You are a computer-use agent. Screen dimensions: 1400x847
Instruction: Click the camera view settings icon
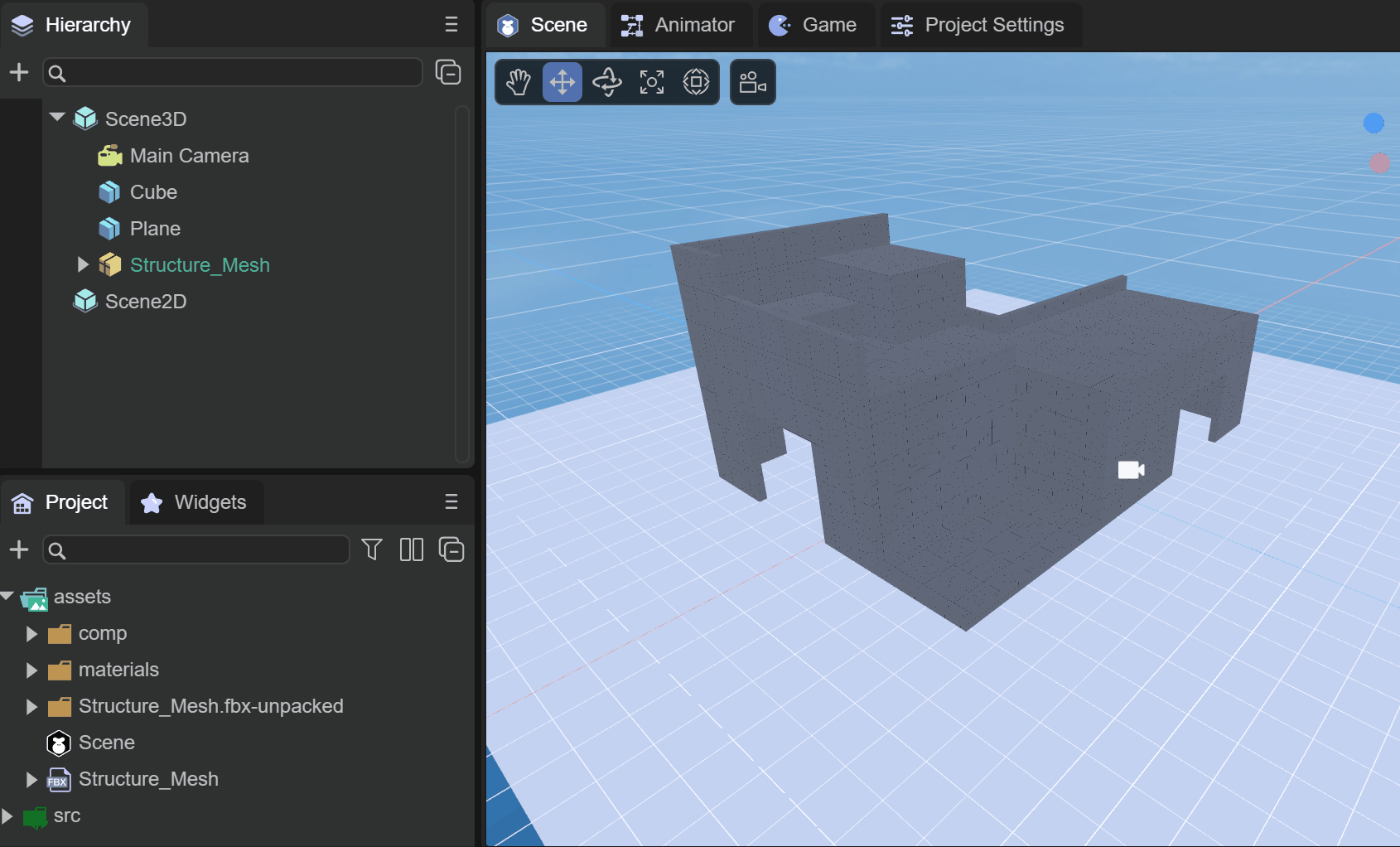752,82
